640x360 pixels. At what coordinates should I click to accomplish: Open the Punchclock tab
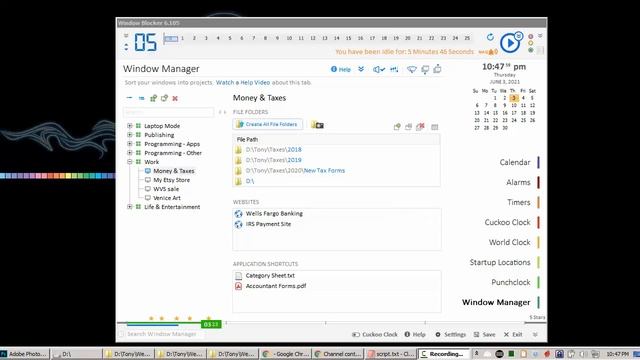(511, 282)
